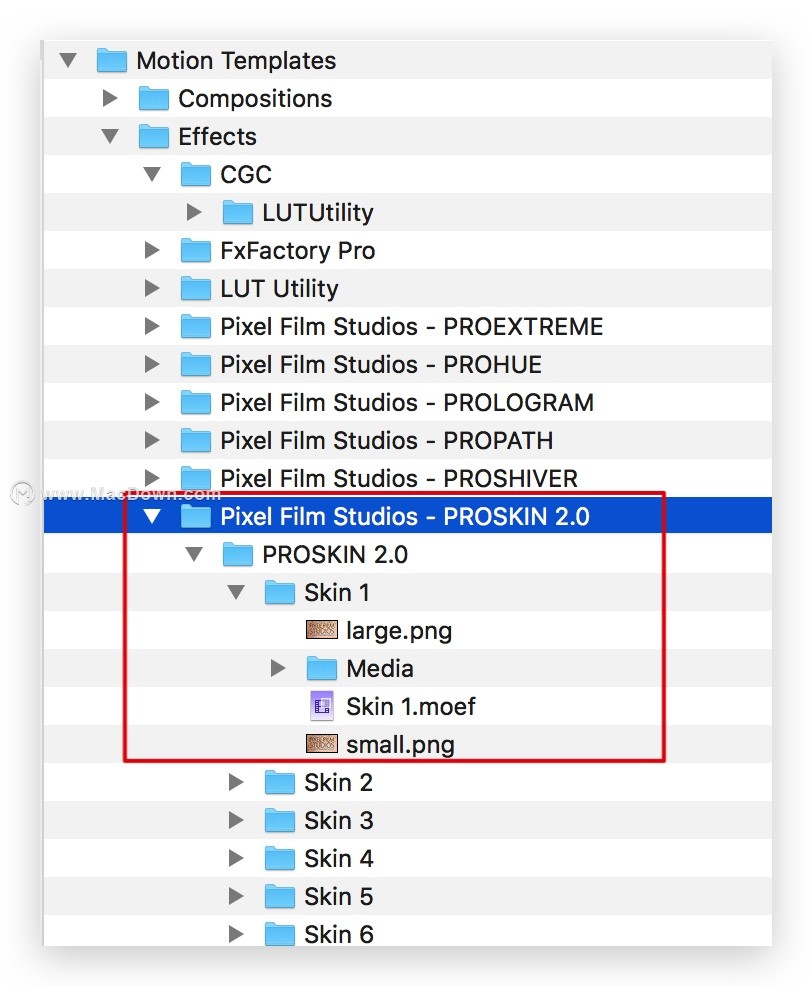Collapse the Skin 1 folder triangle
Viewport: 812px width, 986px height.
[x=236, y=592]
